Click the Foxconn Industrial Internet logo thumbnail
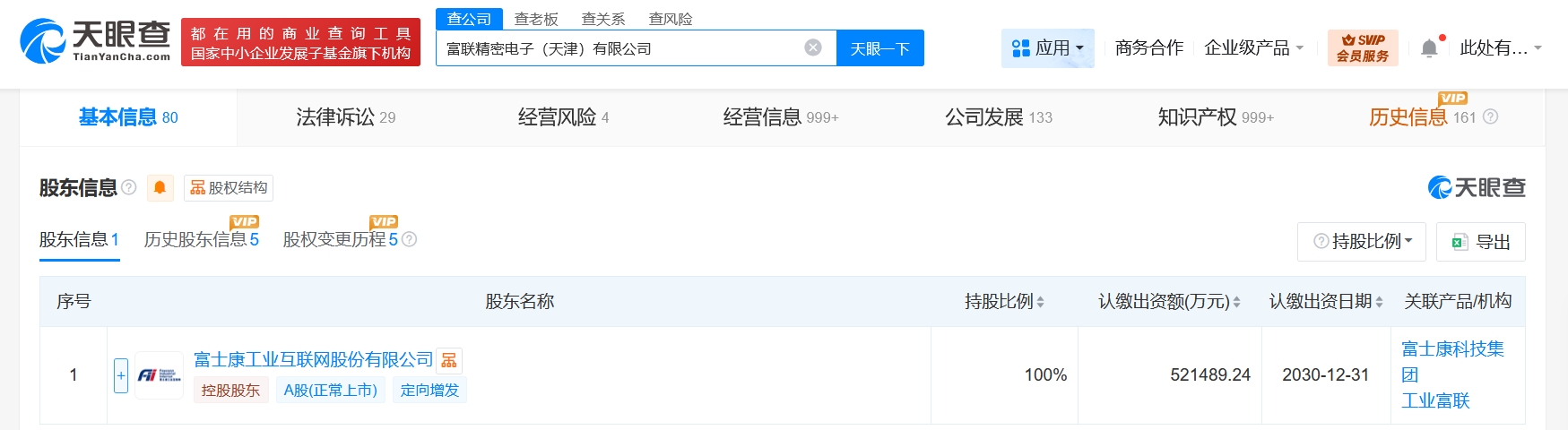The image size is (1568, 430). tap(159, 375)
